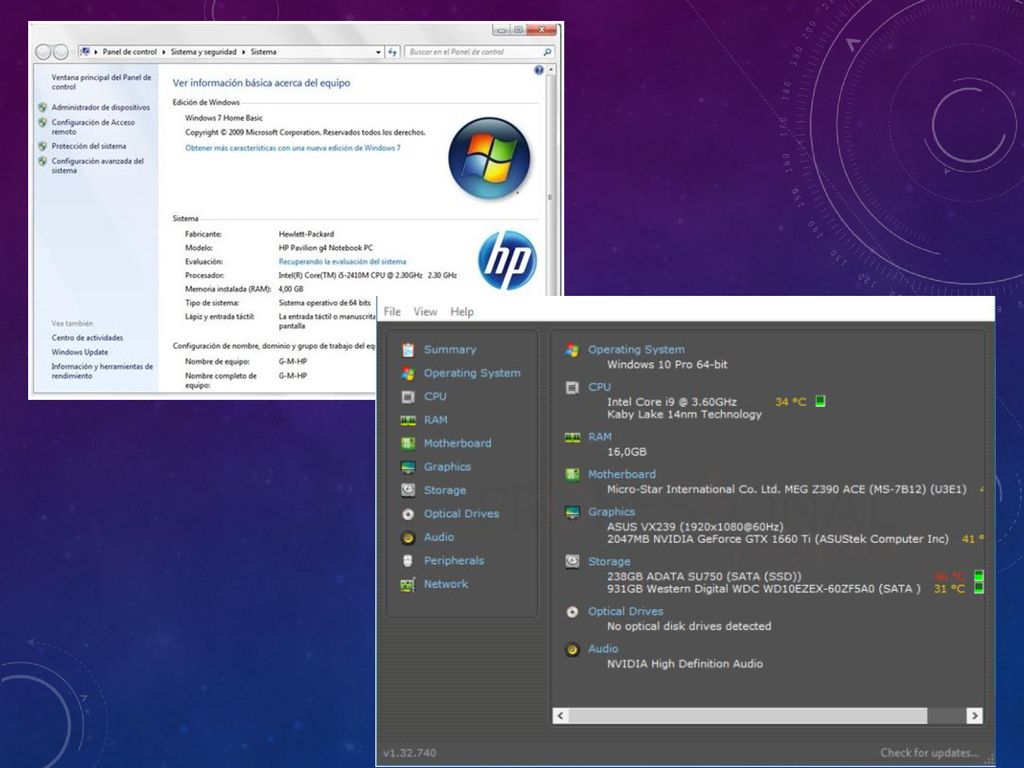Click the Speccy horizontal scrollbar thumb

click(748, 716)
